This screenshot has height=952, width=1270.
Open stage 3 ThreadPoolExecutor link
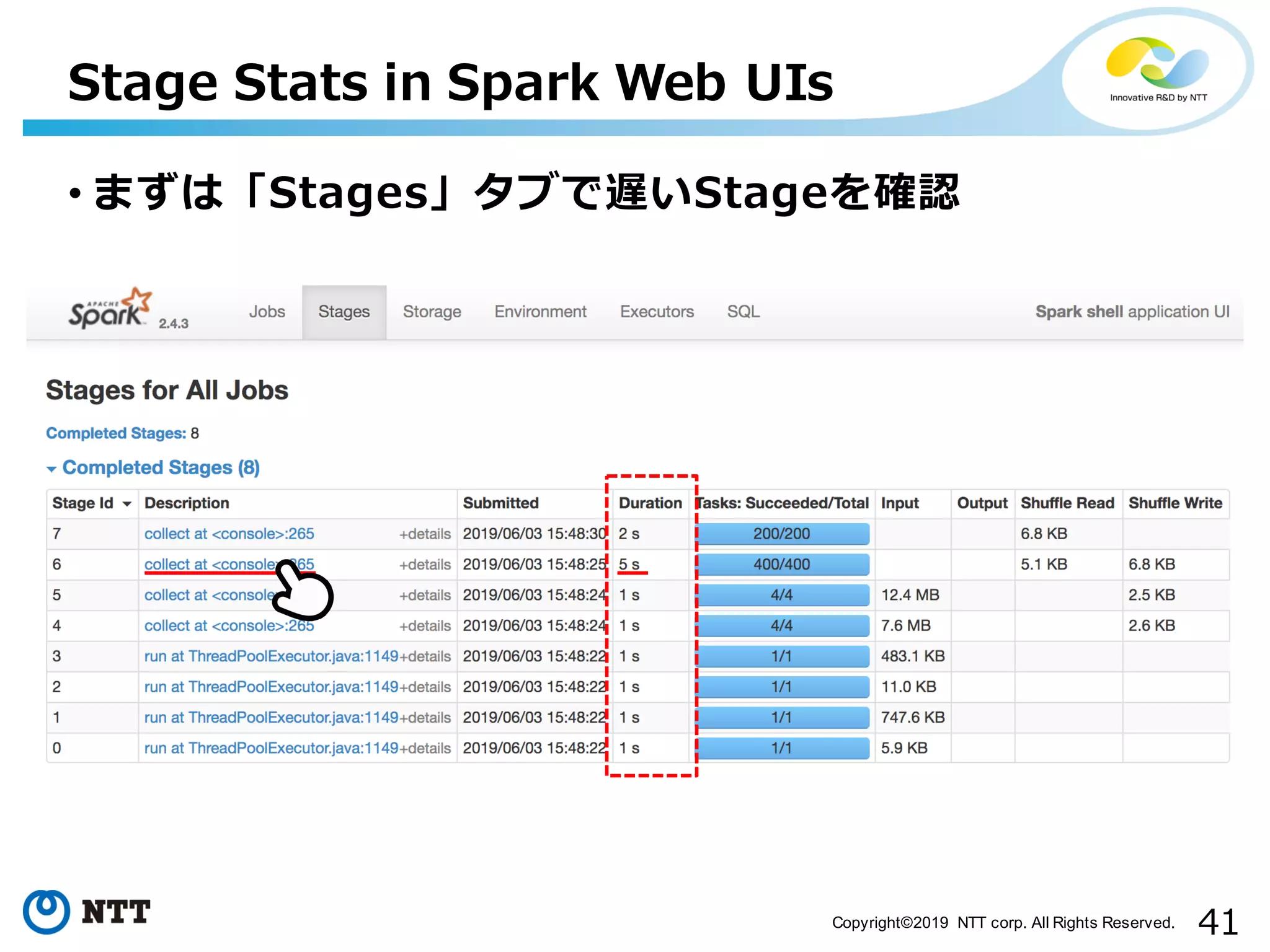[x=271, y=656]
